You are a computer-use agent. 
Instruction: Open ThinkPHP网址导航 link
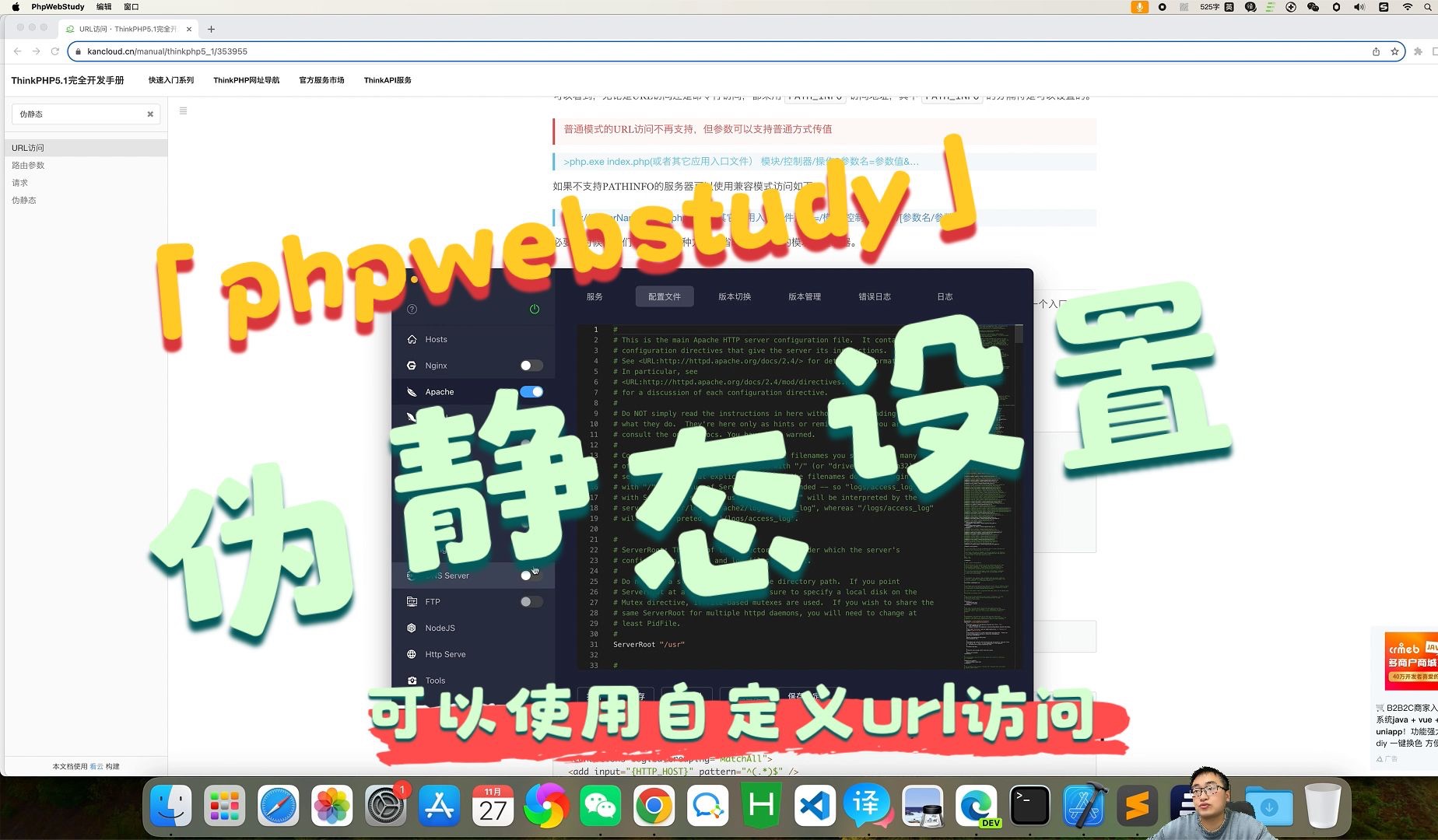[247, 80]
